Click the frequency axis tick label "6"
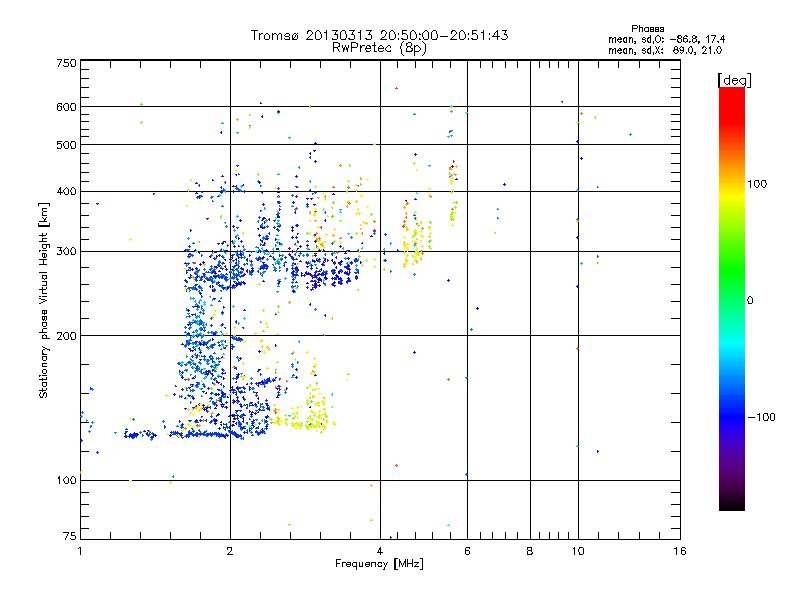This screenshot has height=600, width=800. pyautogui.click(x=467, y=551)
